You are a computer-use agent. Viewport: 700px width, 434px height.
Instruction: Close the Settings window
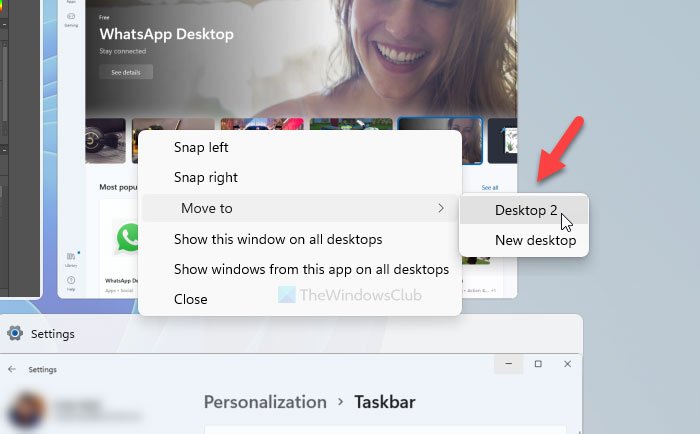click(x=567, y=364)
